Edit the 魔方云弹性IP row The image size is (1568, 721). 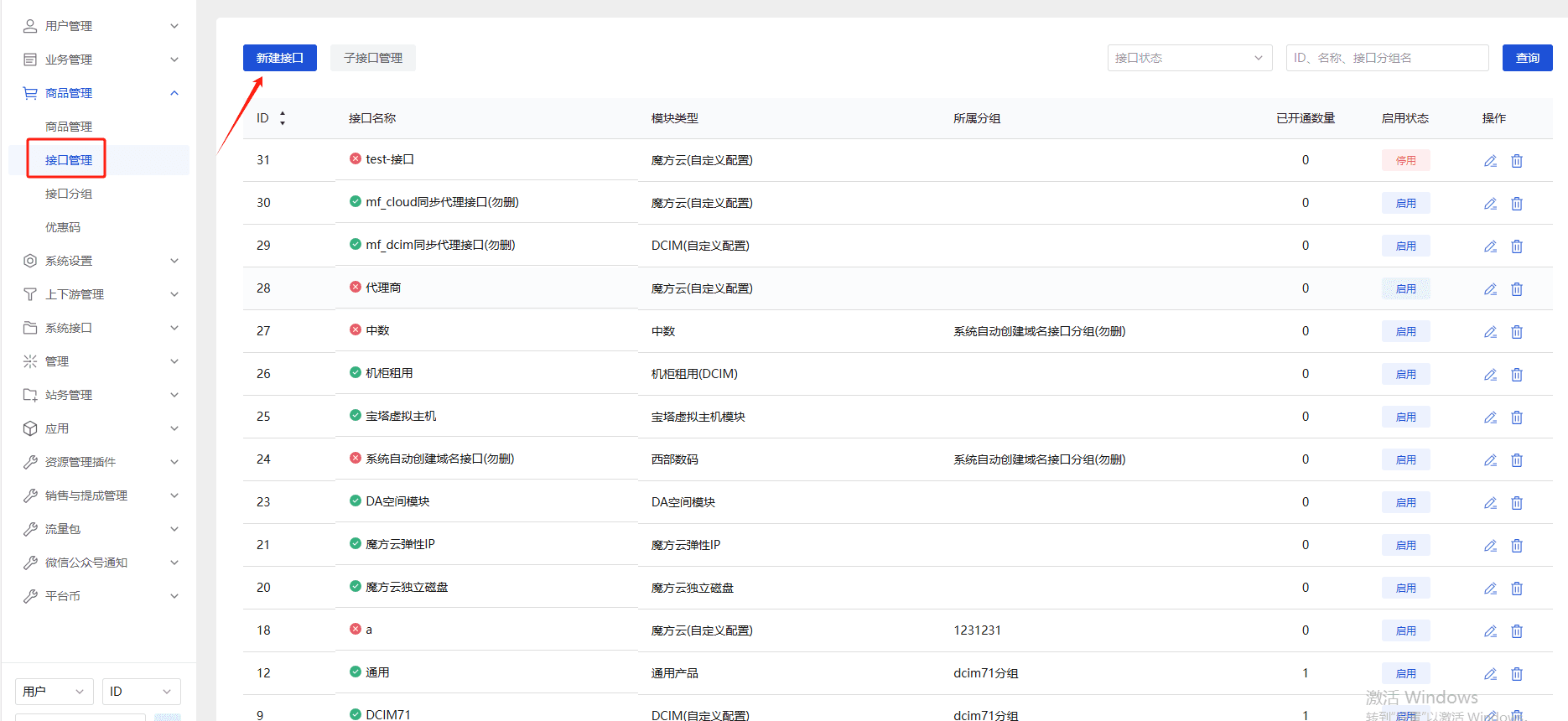click(x=1490, y=546)
